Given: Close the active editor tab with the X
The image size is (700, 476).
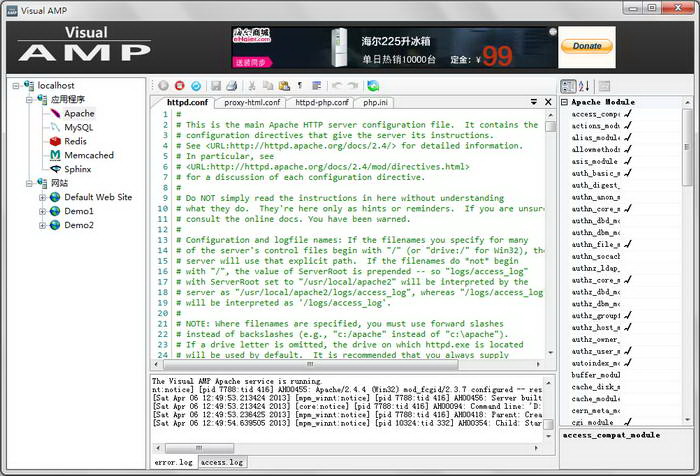Looking at the screenshot, I should coord(548,102).
